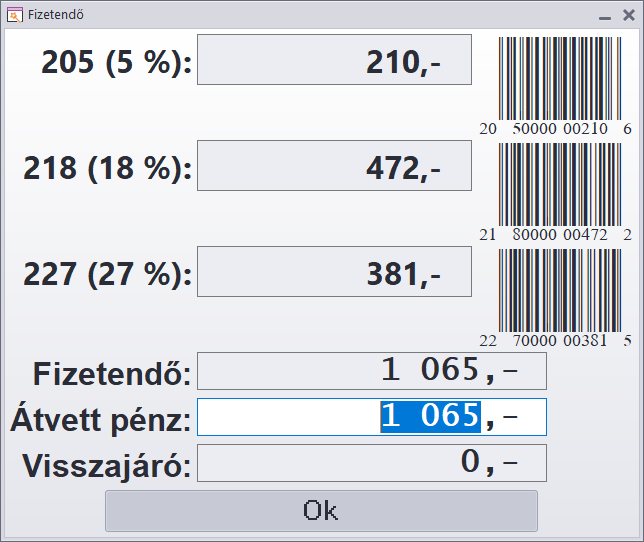Click the Fizetendő title bar text
644x542 pixels.
pos(56,15)
